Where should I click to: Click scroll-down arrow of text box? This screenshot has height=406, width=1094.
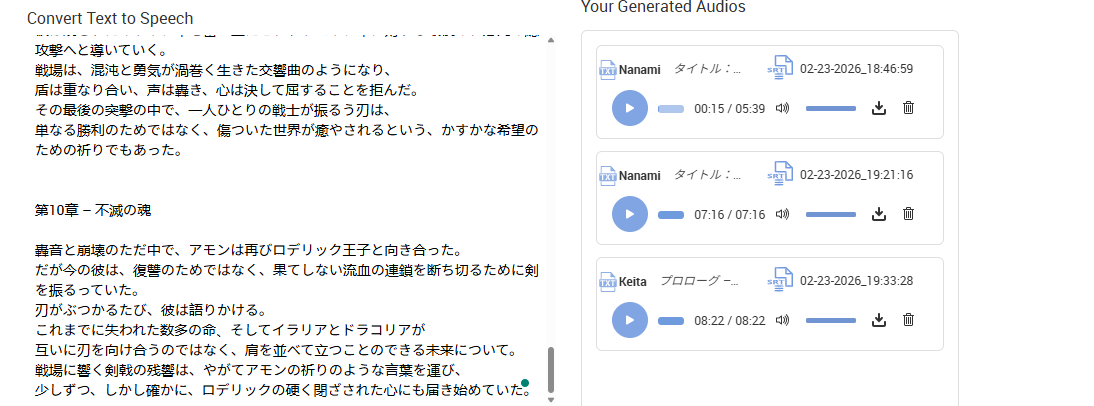click(x=550, y=400)
